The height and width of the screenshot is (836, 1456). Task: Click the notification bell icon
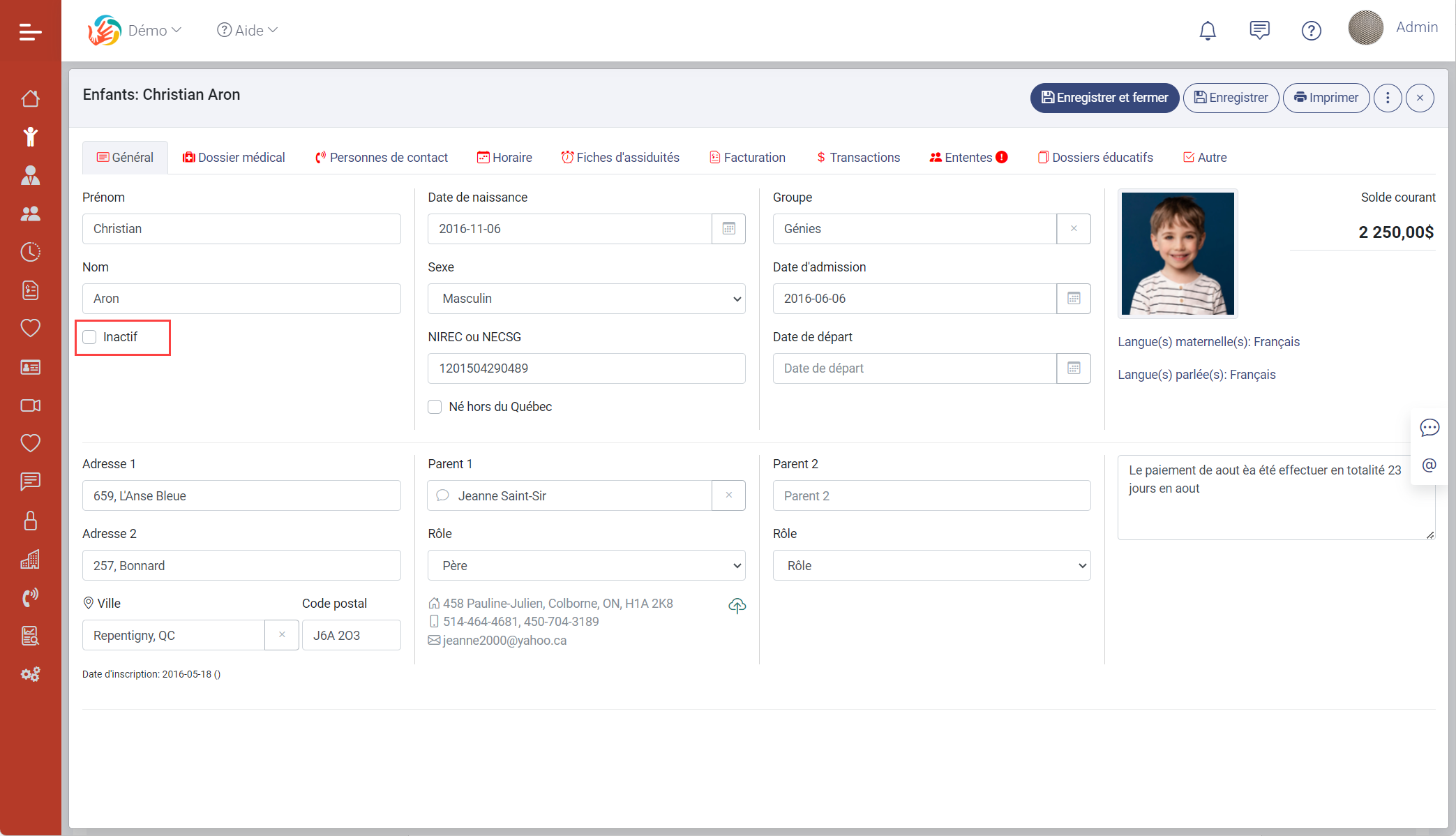click(1208, 30)
